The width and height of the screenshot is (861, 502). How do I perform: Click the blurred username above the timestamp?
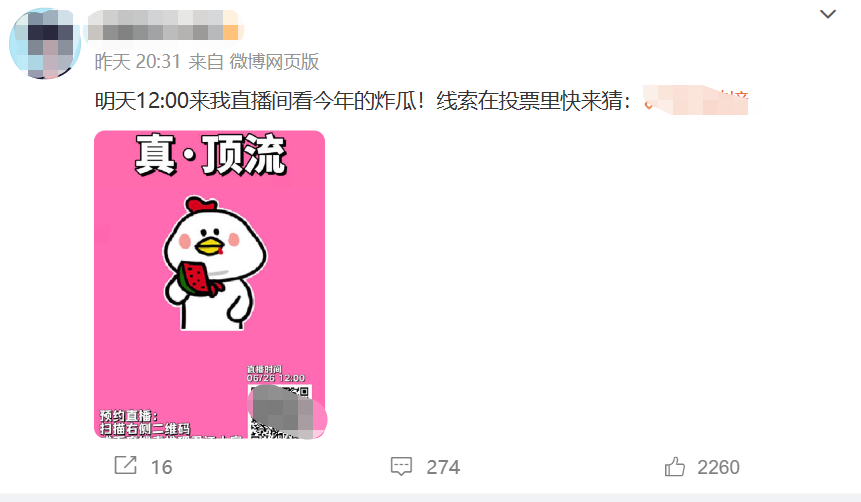(155, 25)
